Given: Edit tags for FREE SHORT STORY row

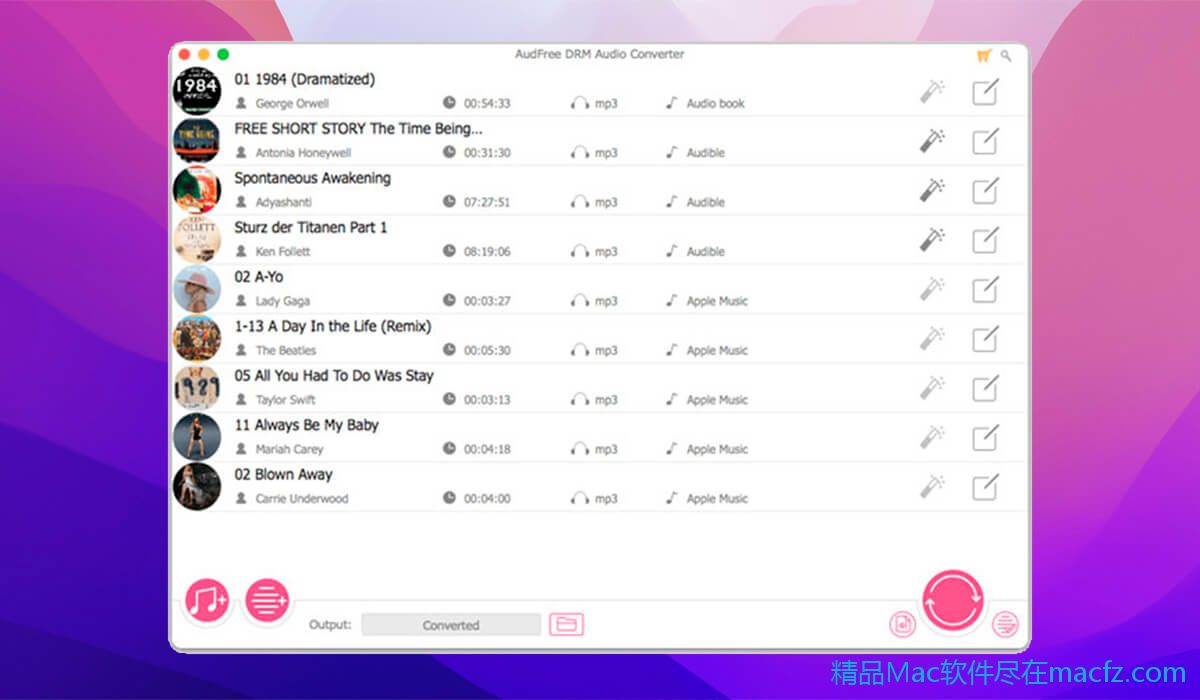Looking at the screenshot, I should [985, 141].
